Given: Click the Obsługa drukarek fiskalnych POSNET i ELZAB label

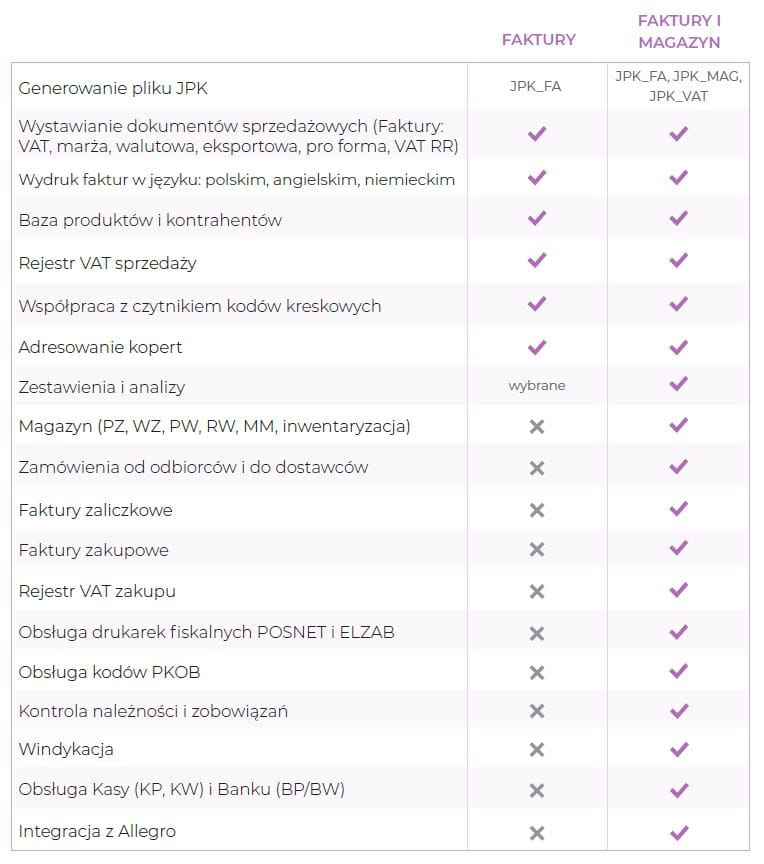Looking at the screenshot, I should (213, 632).
